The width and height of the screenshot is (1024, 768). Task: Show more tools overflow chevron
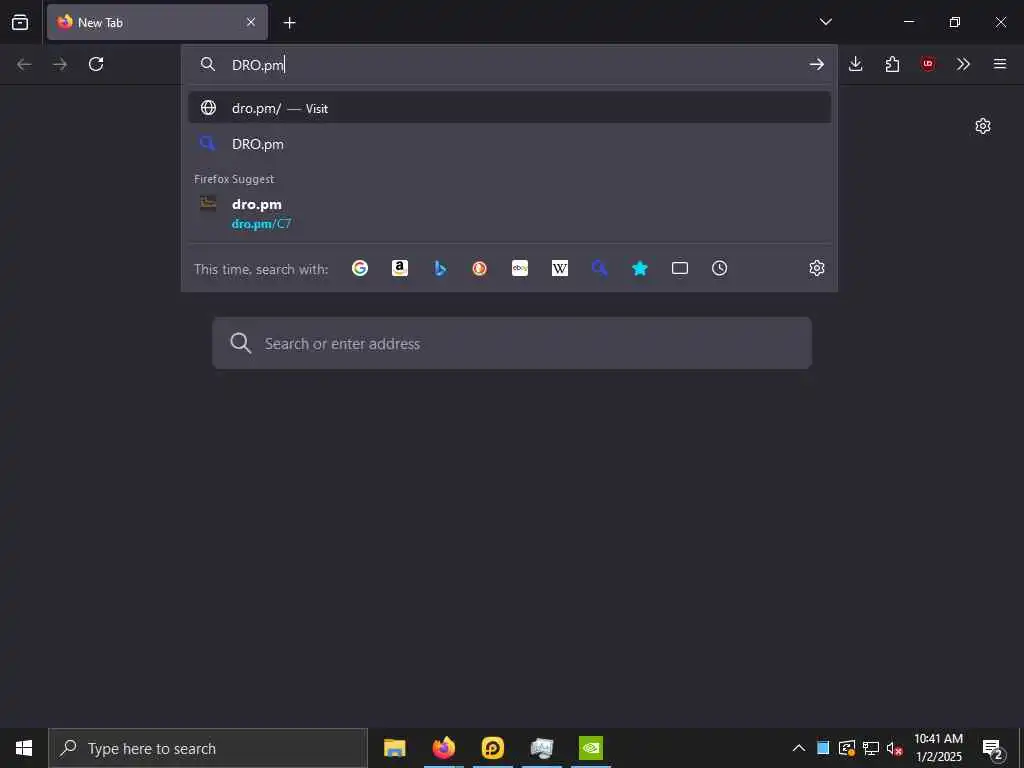pyautogui.click(x=963, y=64)
